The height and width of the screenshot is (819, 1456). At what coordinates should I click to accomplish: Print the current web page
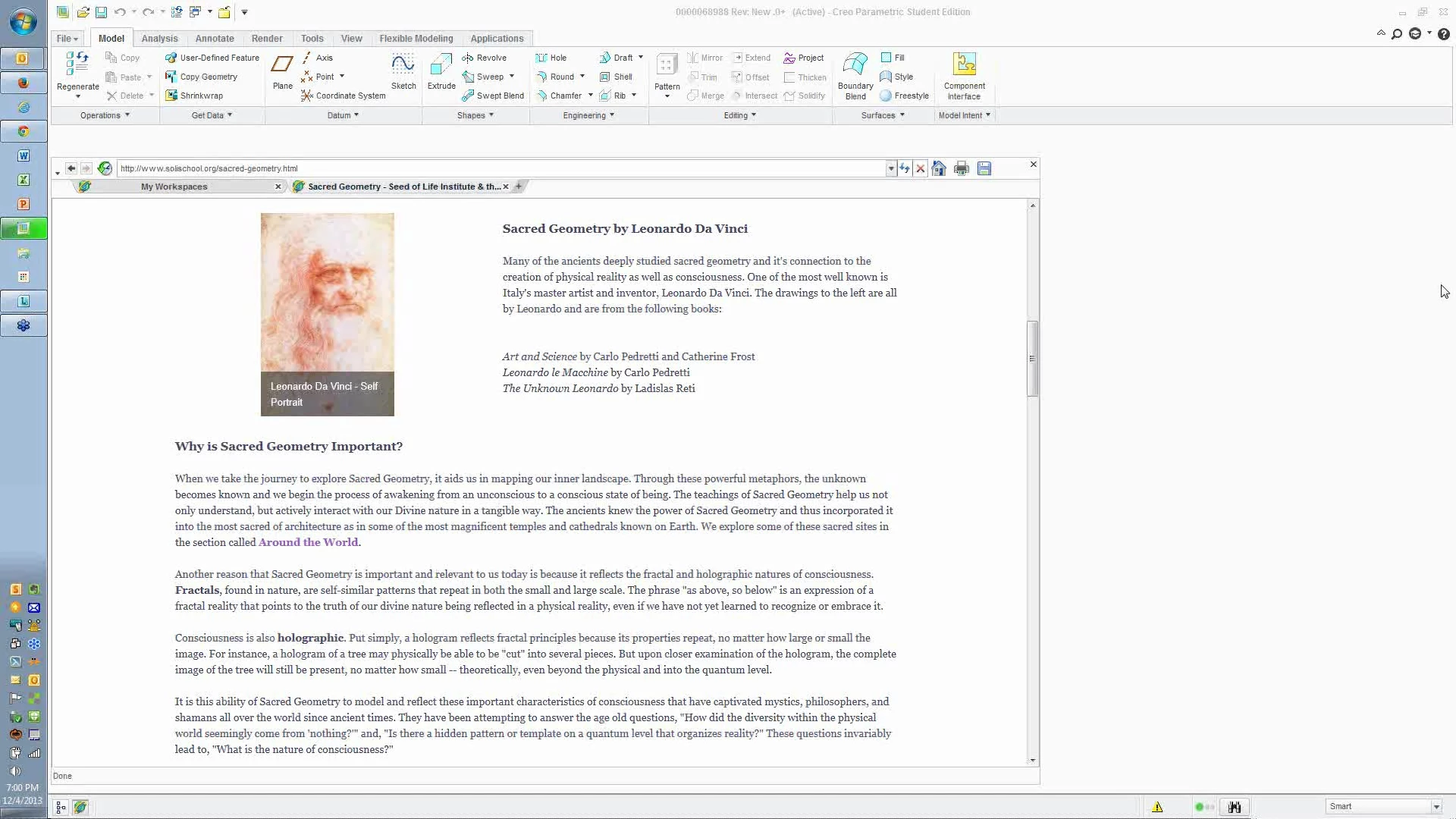pos(961,168)
